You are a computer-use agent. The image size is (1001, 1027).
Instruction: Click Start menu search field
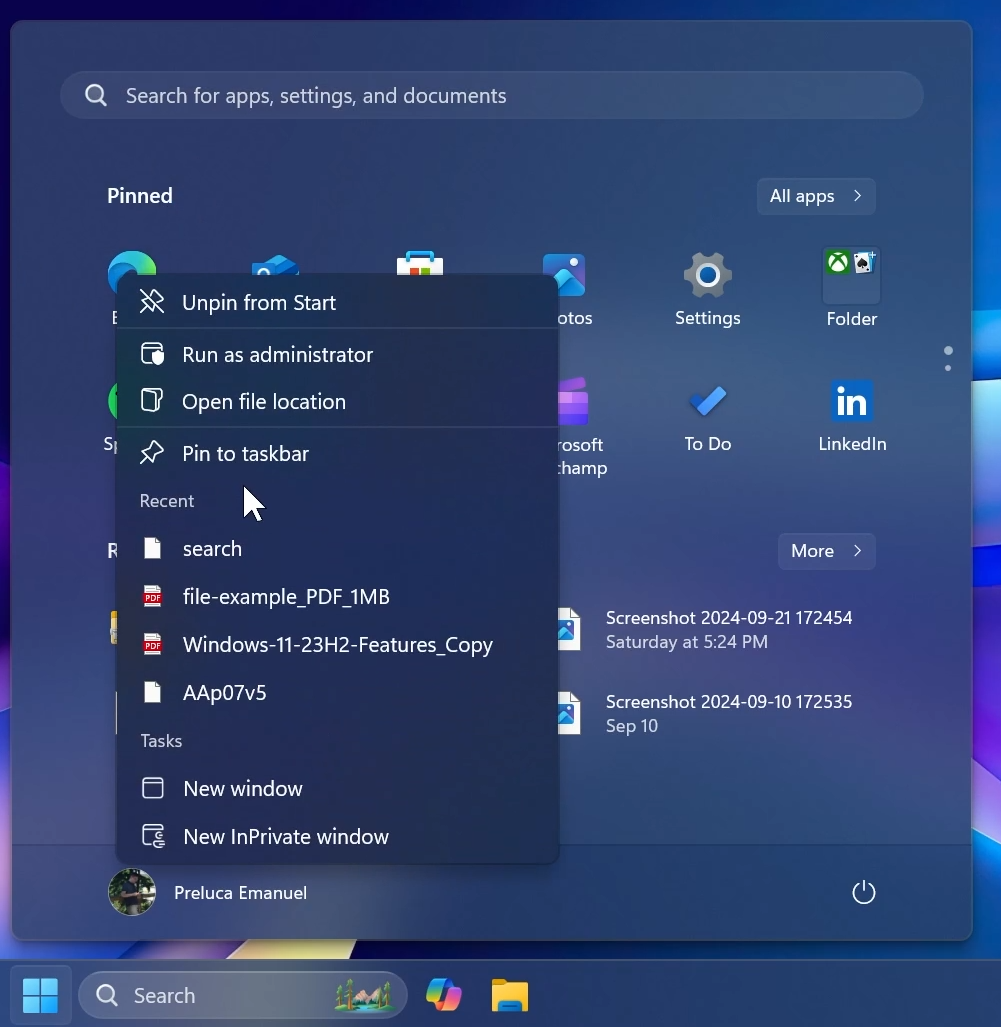pos(492,96)
